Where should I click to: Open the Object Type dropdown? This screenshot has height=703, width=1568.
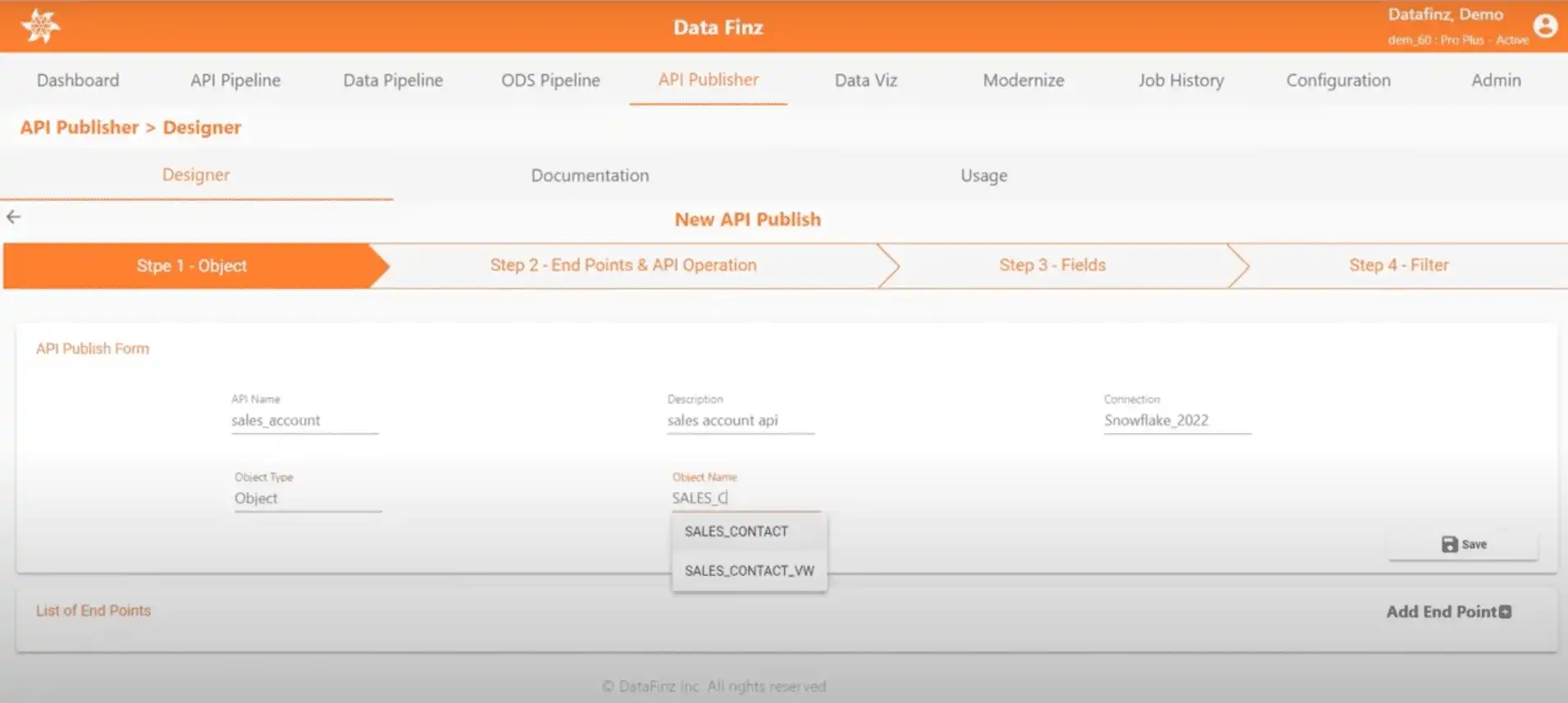pos(308,499)
